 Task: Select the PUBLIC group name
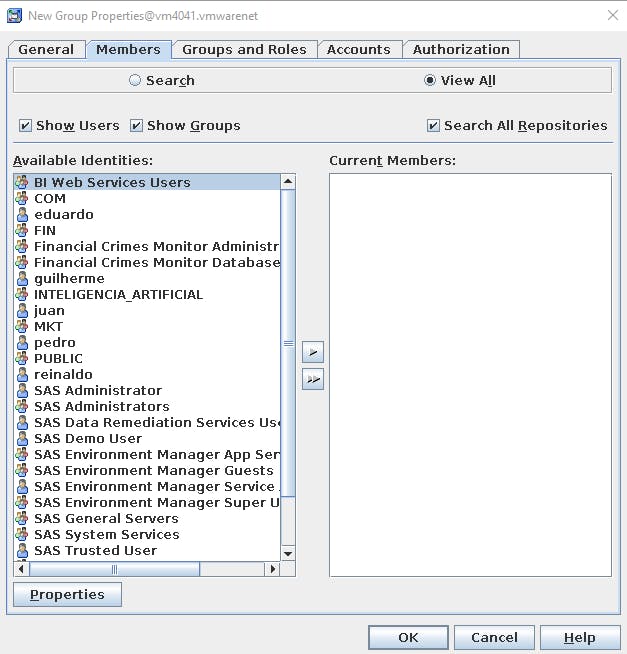click(x=58, y=358)
